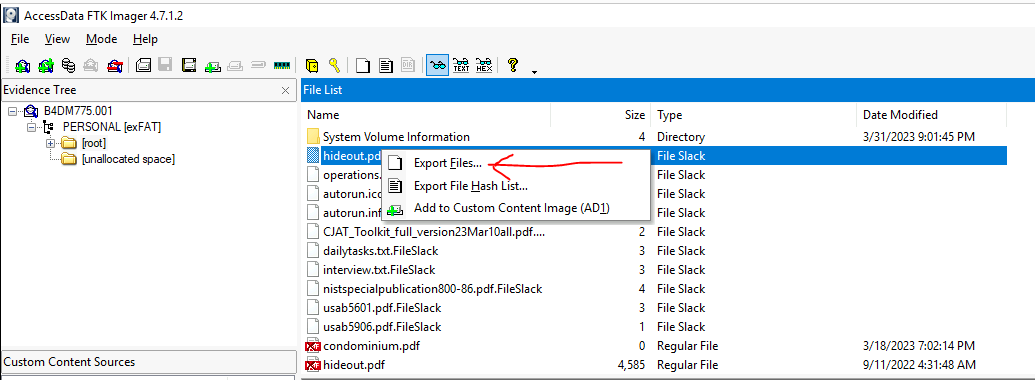The height and width of the screenshot is (380, 1035).
Task: Click the 4,585 size value cell
Action: click(x=631, y=365)
